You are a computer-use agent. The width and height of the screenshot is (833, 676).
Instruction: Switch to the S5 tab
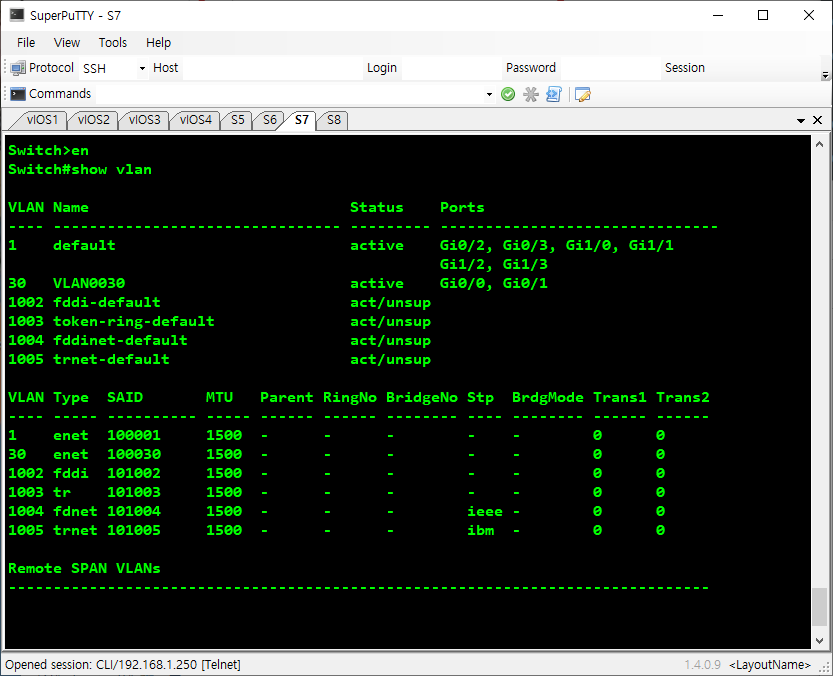[x=237, y=120]
